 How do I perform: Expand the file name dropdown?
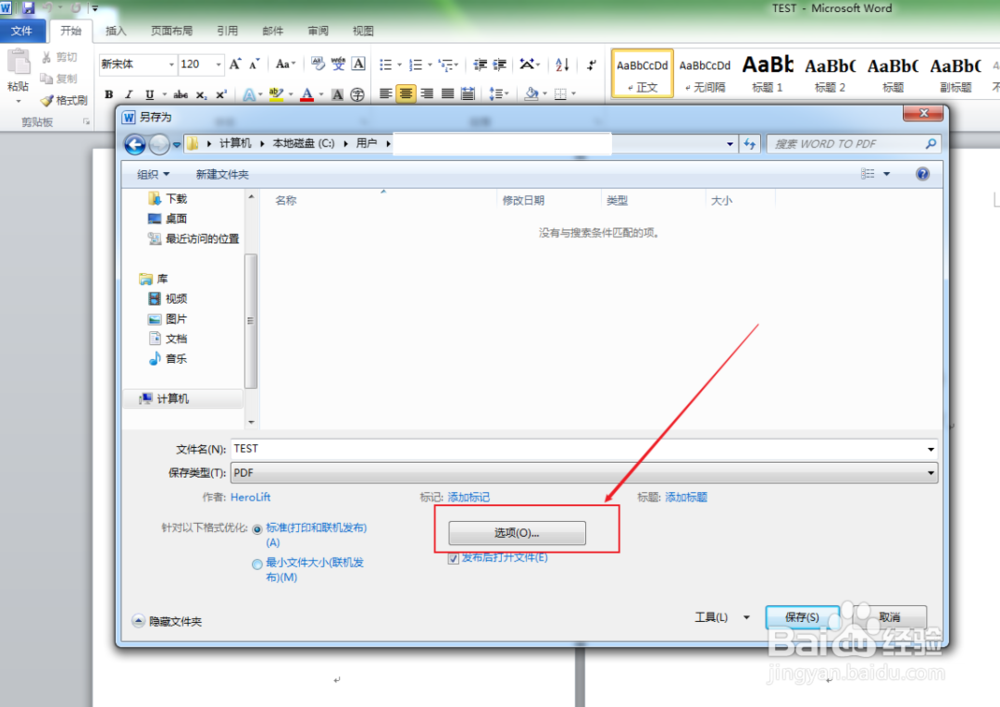pyautogui.click(x=930, y=449)
